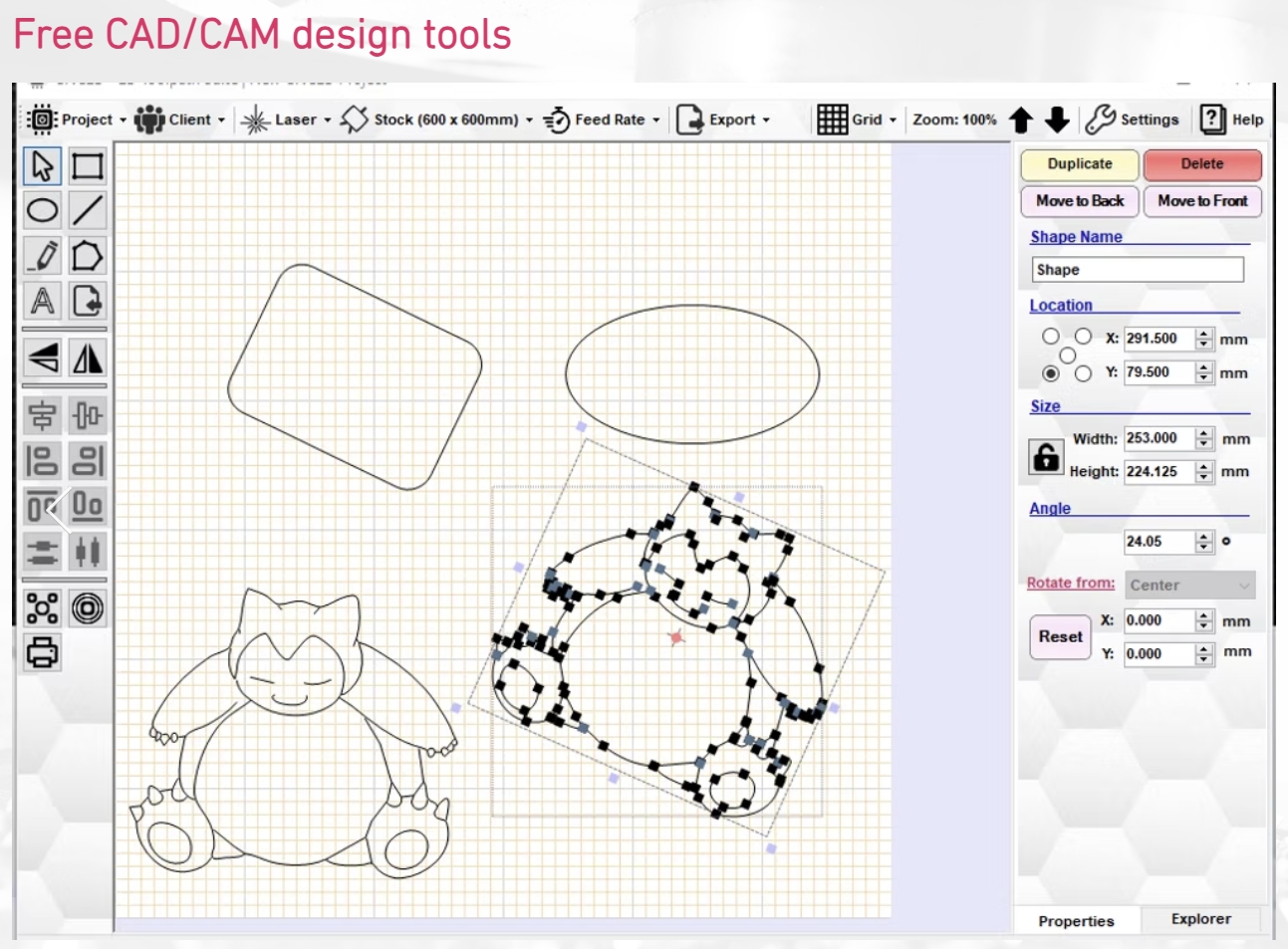
Task: Open the Grid dropdown menu
Action: click(x=857, y=119)
